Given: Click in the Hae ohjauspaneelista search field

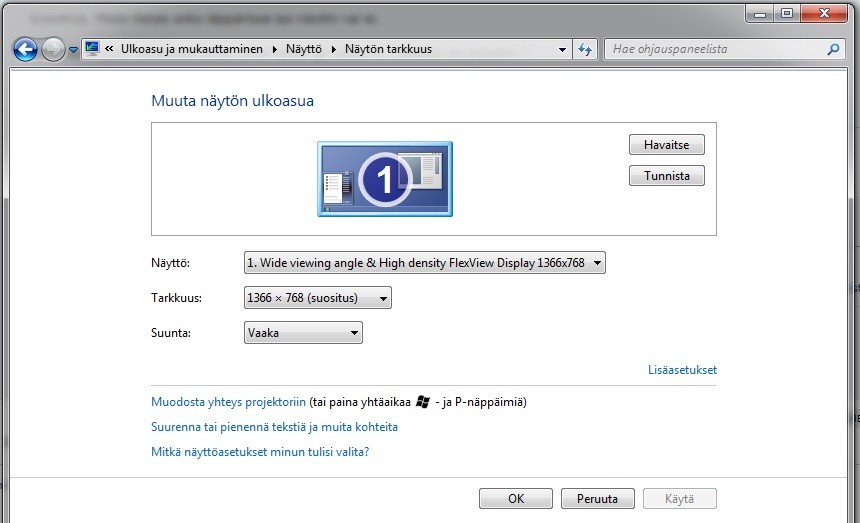Looking at the screenshot, I should 715,49.
